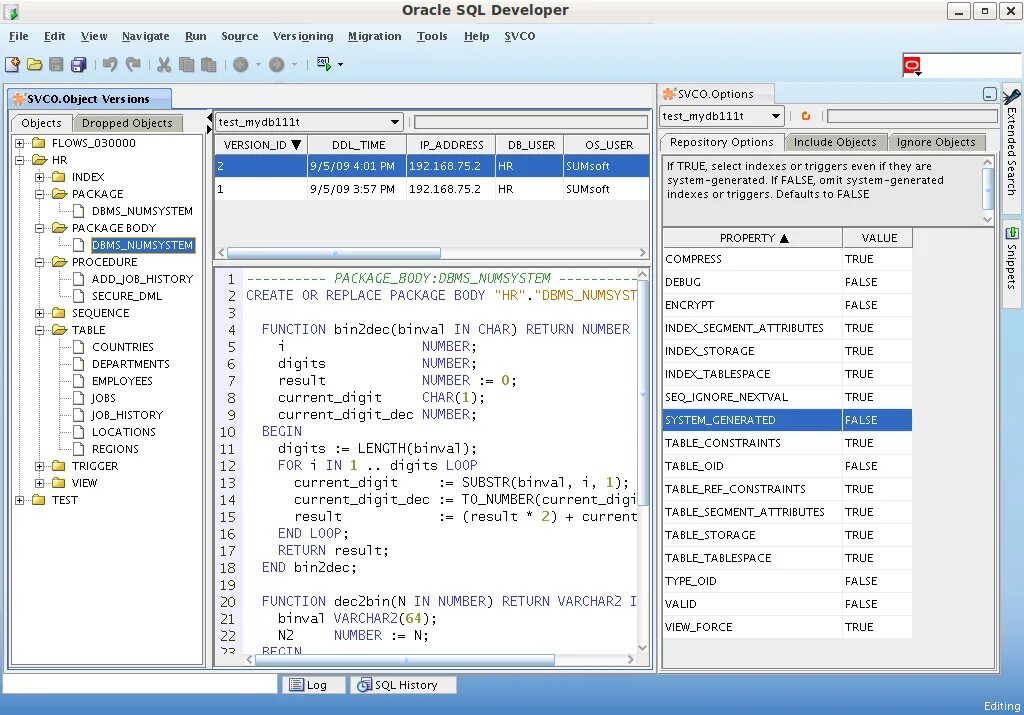The width and height of the screenshot is (1024, 715).
Task: Open the Versioning menu
Action: (x=303, y=36)
